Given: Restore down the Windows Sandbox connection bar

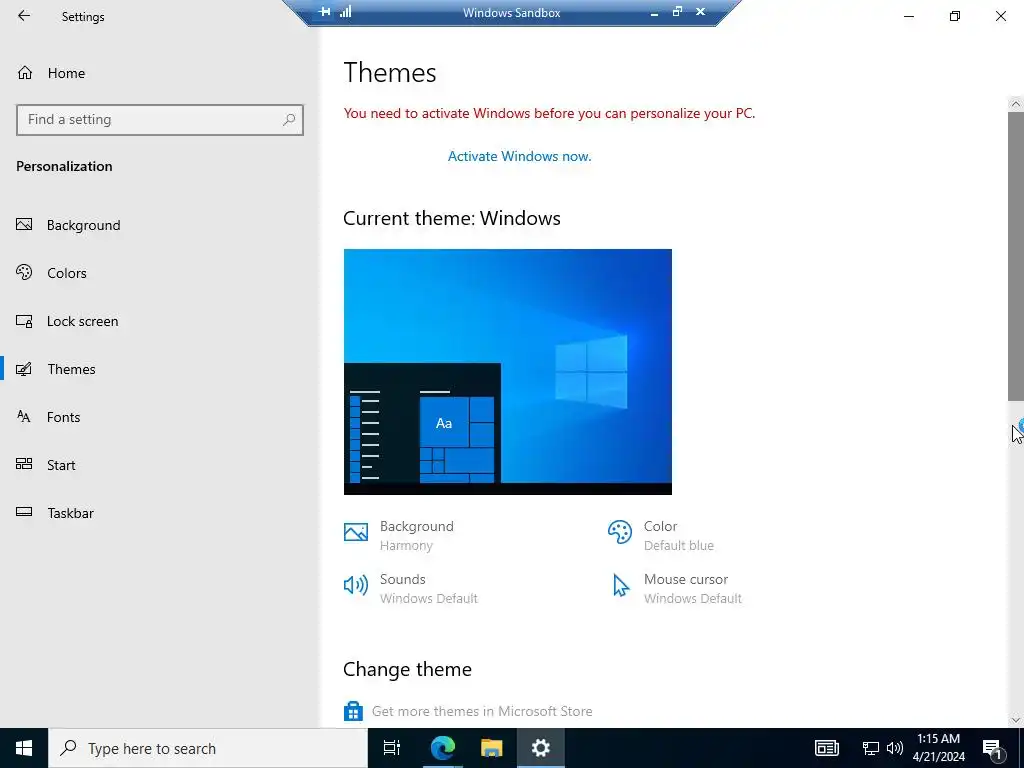Looking at the screenshot, I should coord(677,11).
